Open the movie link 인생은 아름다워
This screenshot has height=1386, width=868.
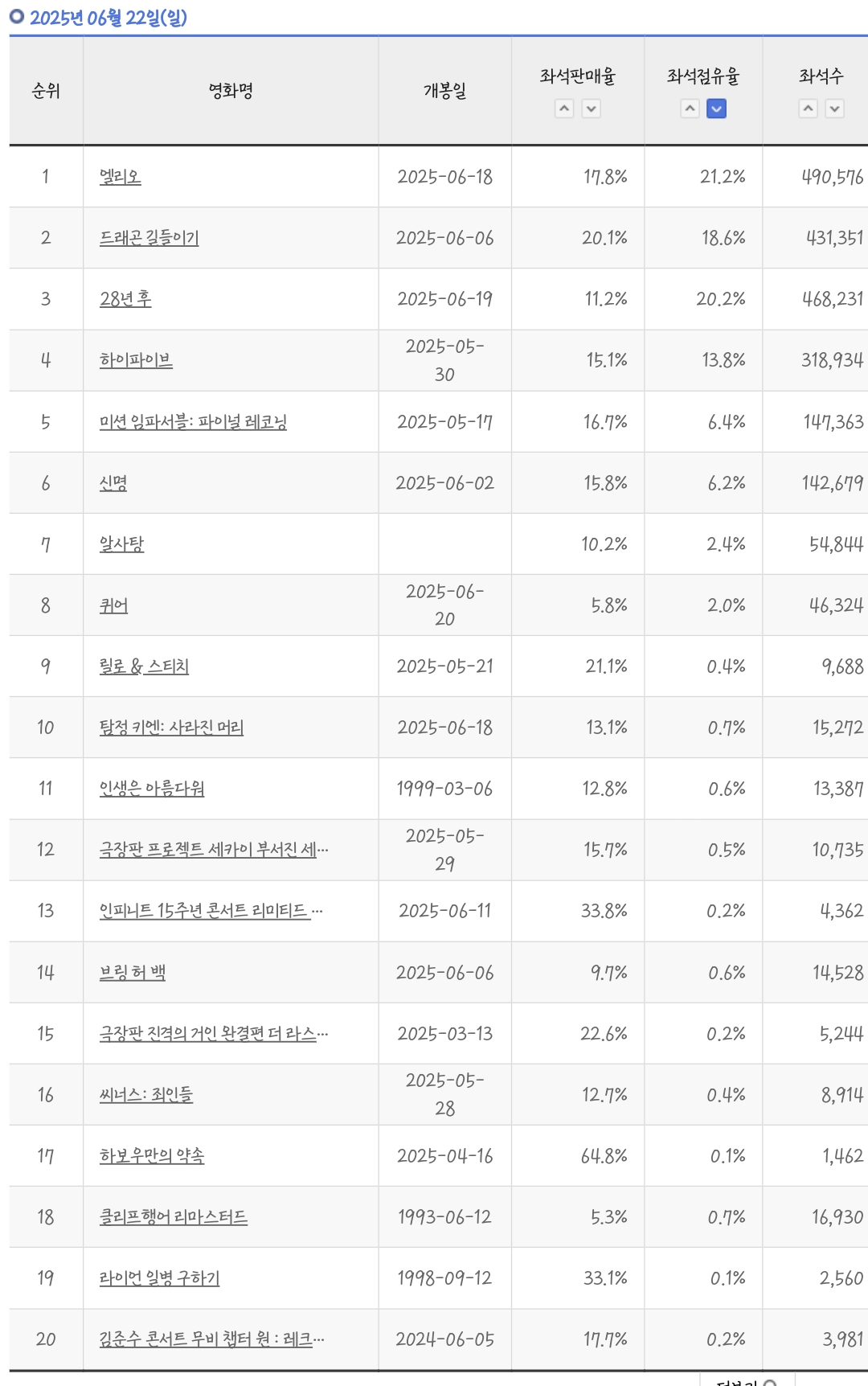(152, 788)
